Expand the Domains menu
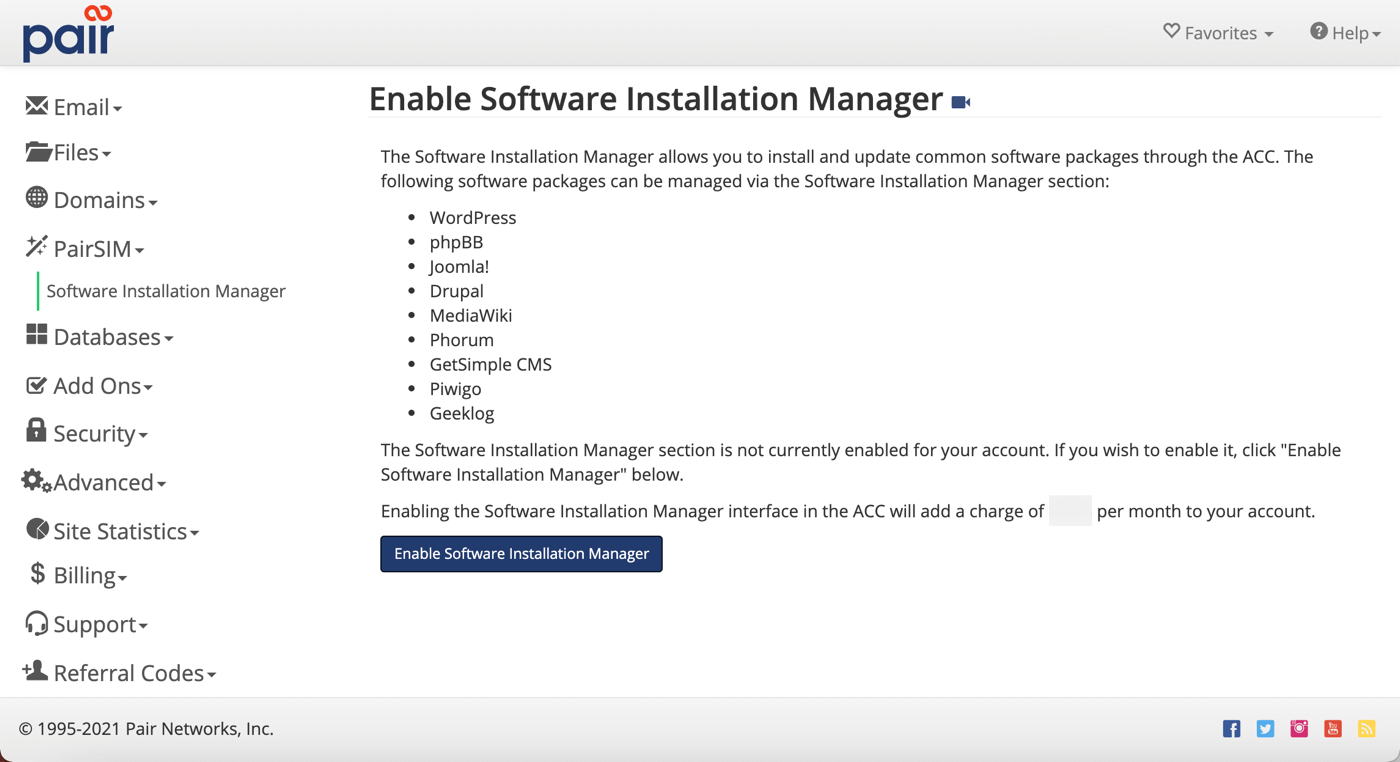The height and width of the screenshot is (762, 1400). click(92, 199)
